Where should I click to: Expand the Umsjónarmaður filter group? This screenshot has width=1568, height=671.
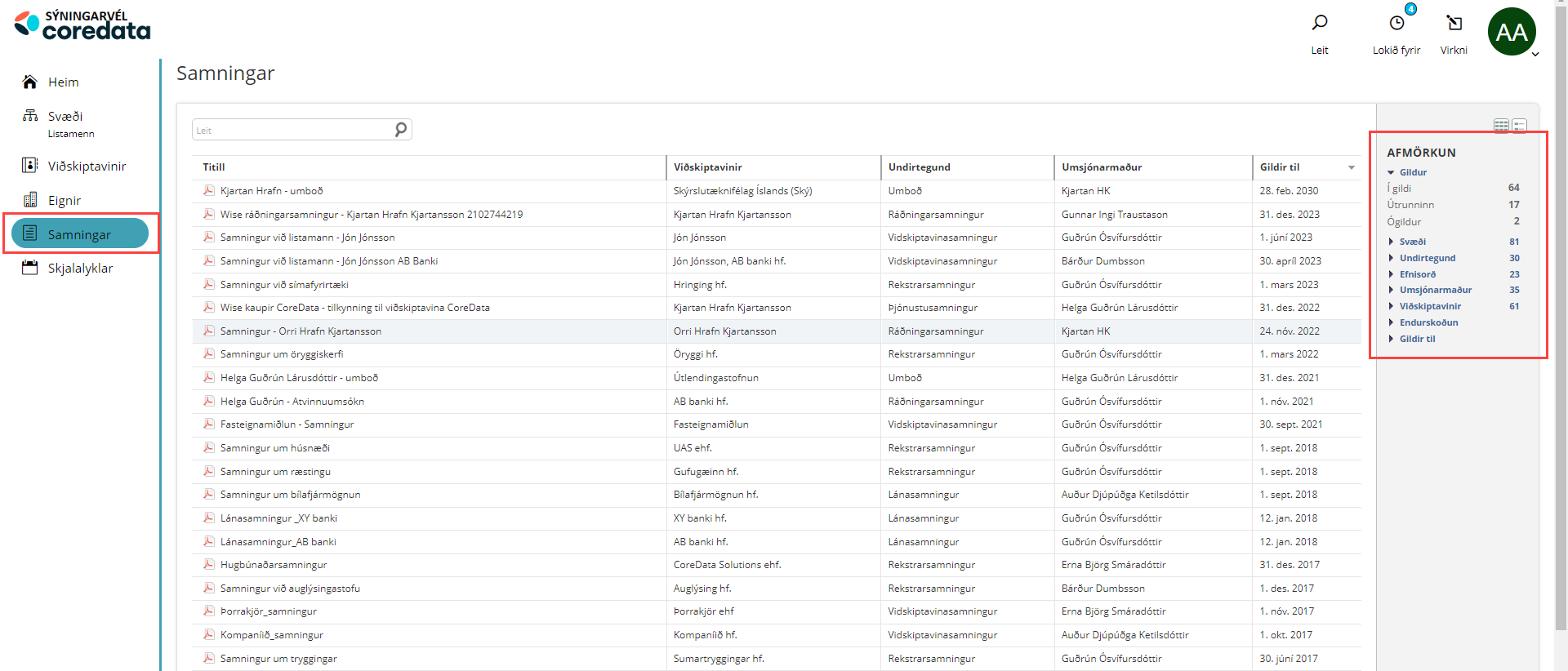1391,290
